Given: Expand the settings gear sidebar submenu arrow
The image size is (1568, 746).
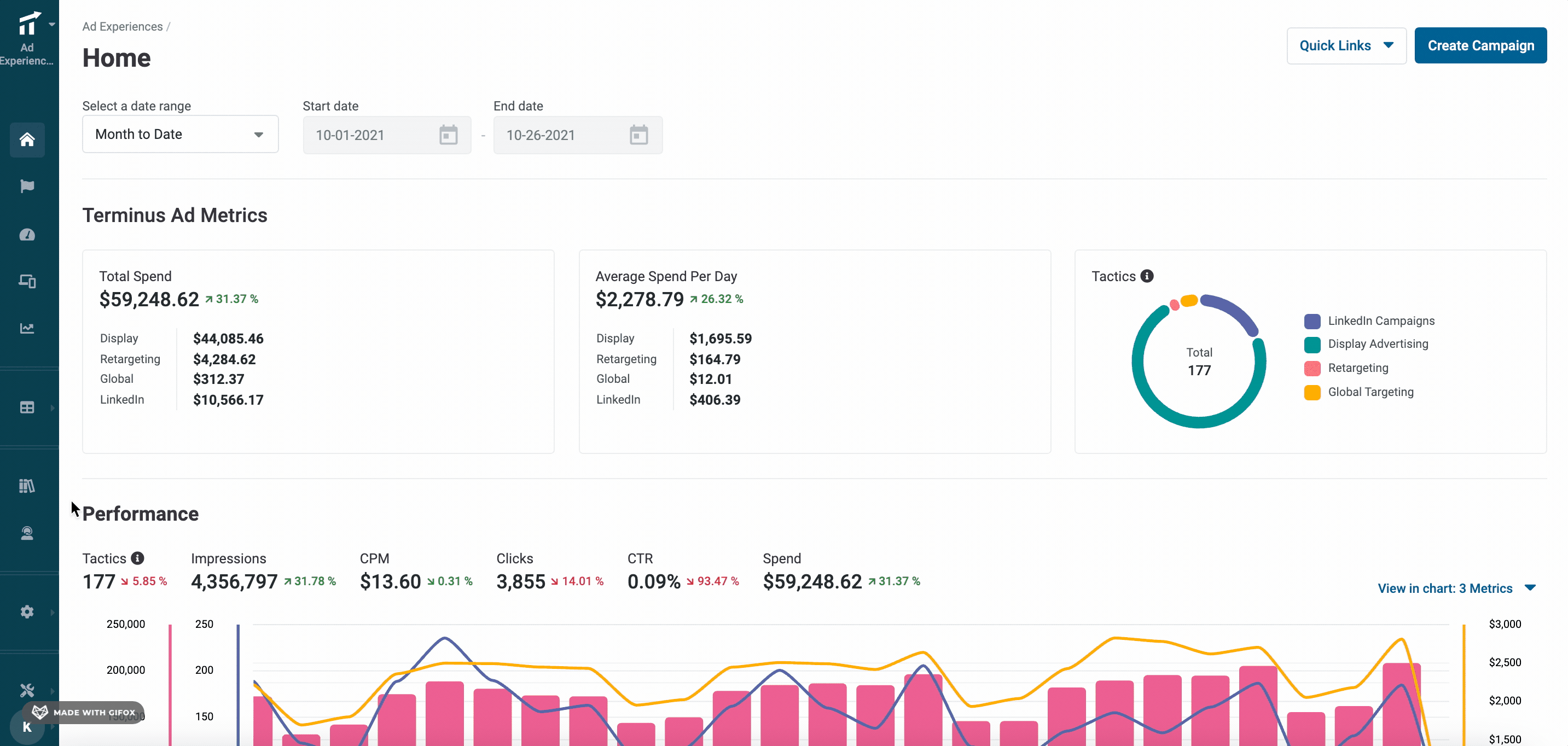Looking at the screenshot, I should tap(53, 612).
